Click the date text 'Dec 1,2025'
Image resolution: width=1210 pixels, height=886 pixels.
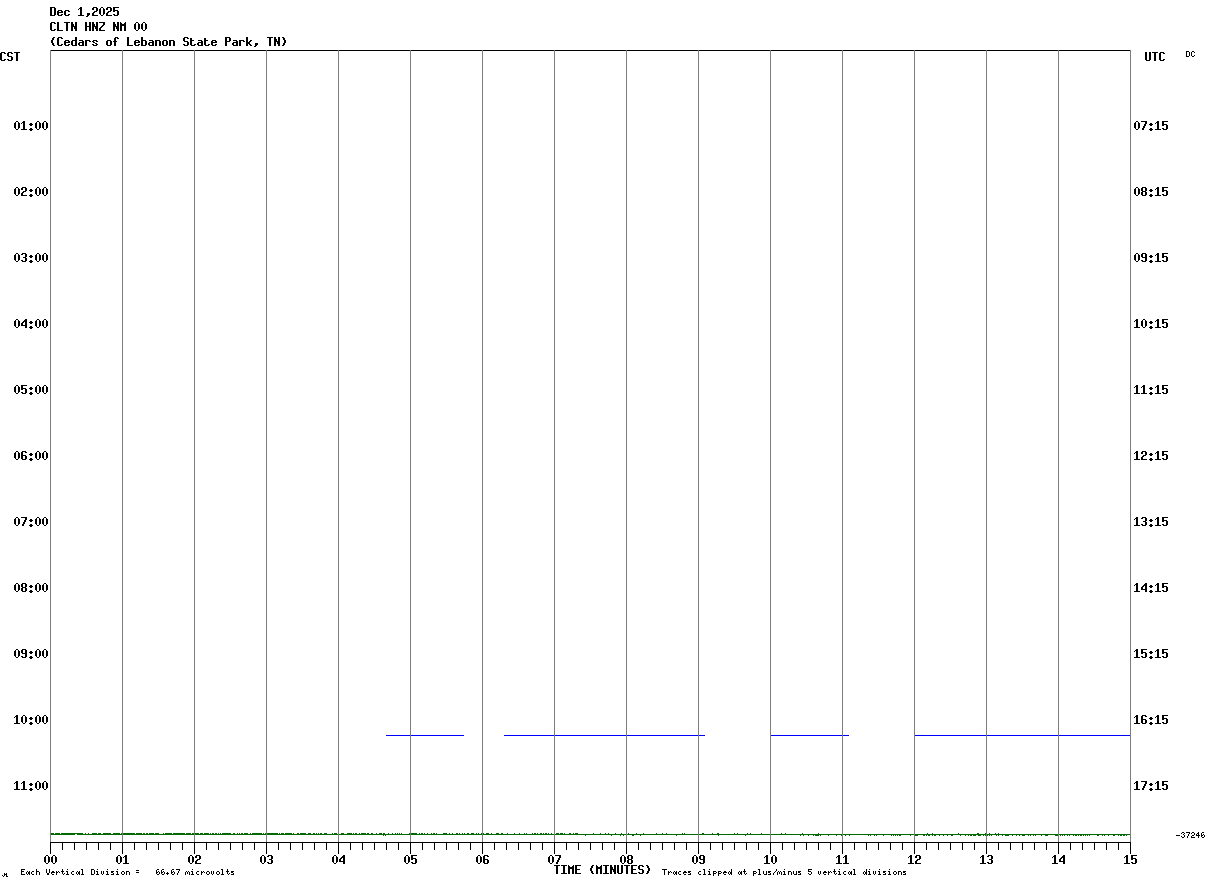click(84, 12)
